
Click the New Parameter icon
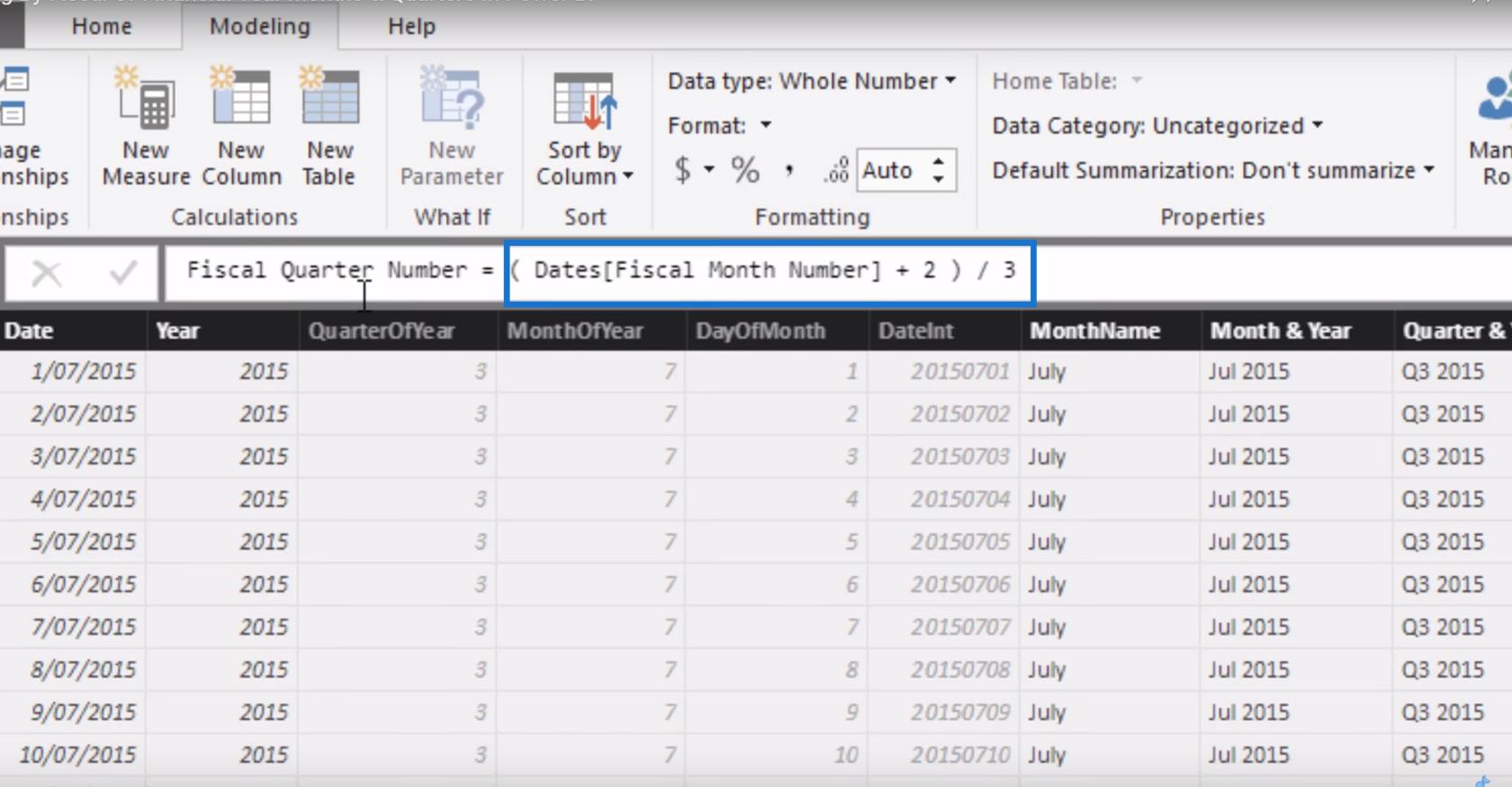[452, 97]
